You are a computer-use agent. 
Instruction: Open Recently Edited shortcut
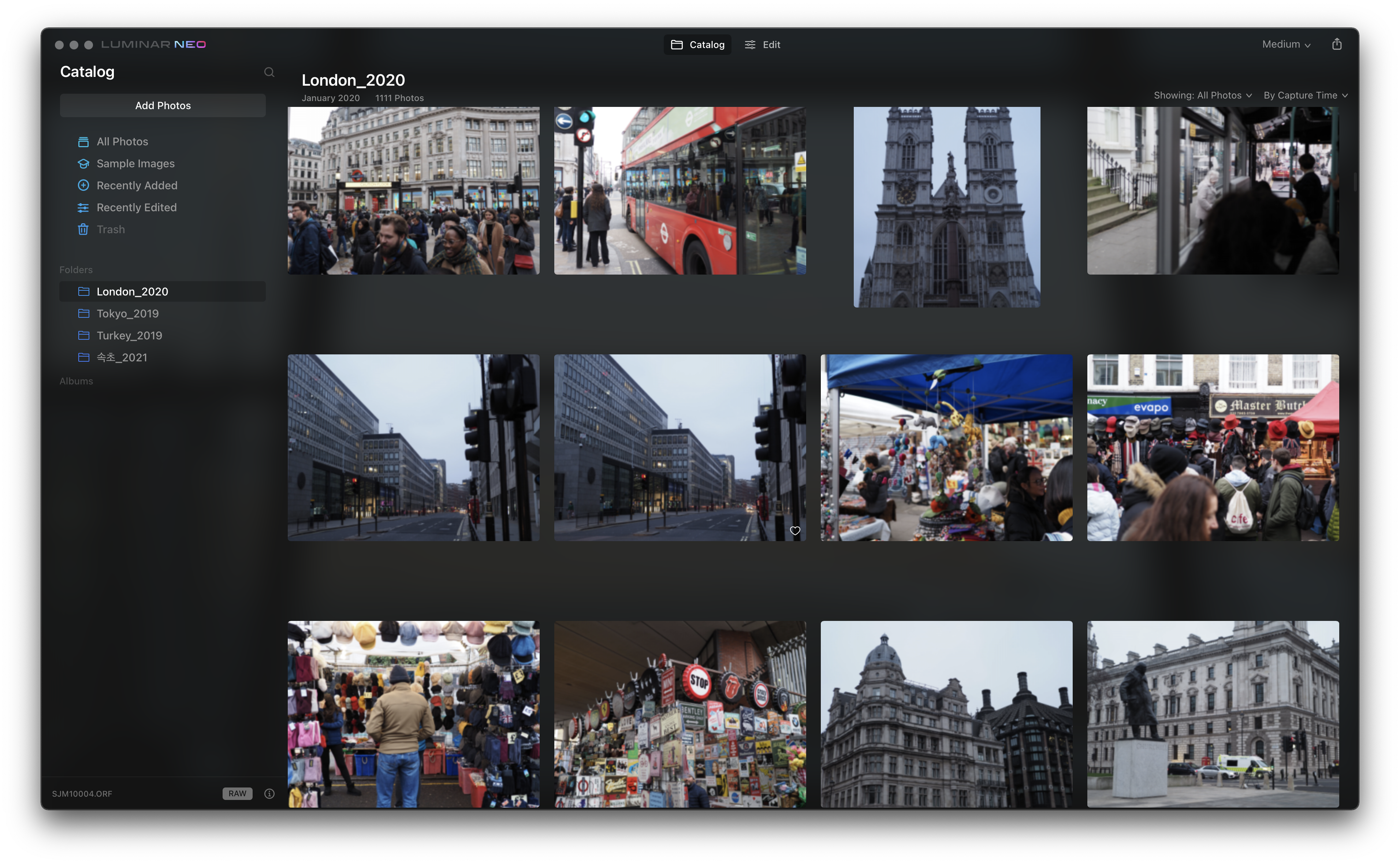136,208
